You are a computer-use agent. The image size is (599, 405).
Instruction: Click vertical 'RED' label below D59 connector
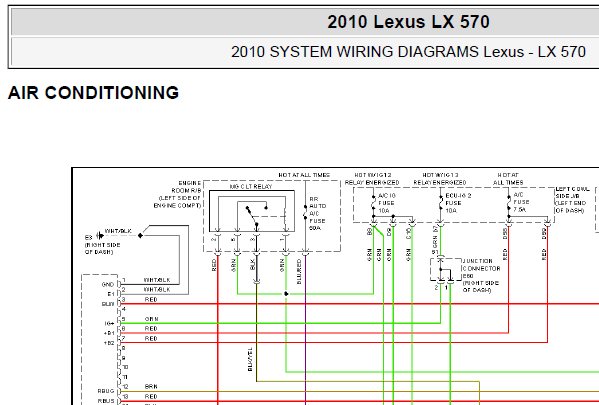click(544, 255)
